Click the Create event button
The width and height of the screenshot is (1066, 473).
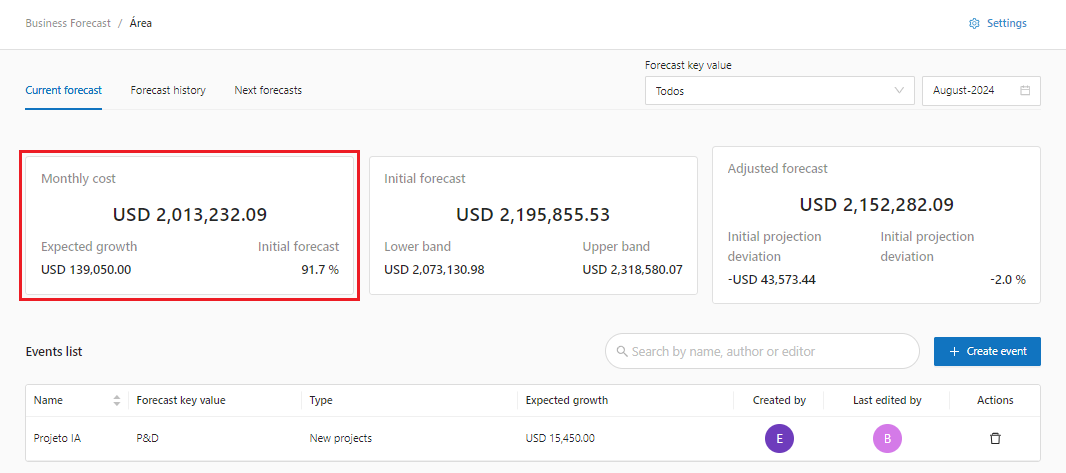(987, 352)
